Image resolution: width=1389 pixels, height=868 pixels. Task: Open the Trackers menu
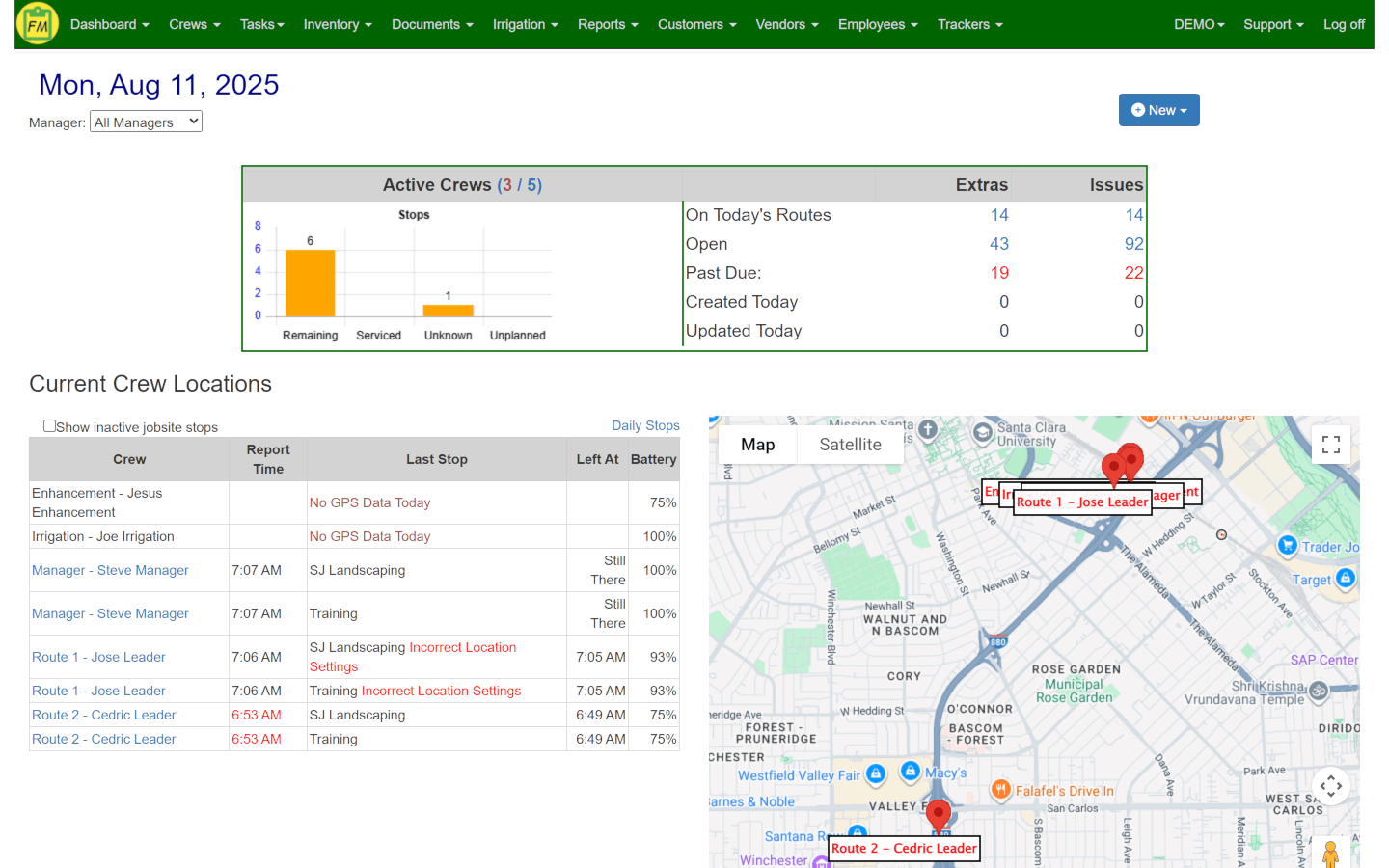(969, 24)
